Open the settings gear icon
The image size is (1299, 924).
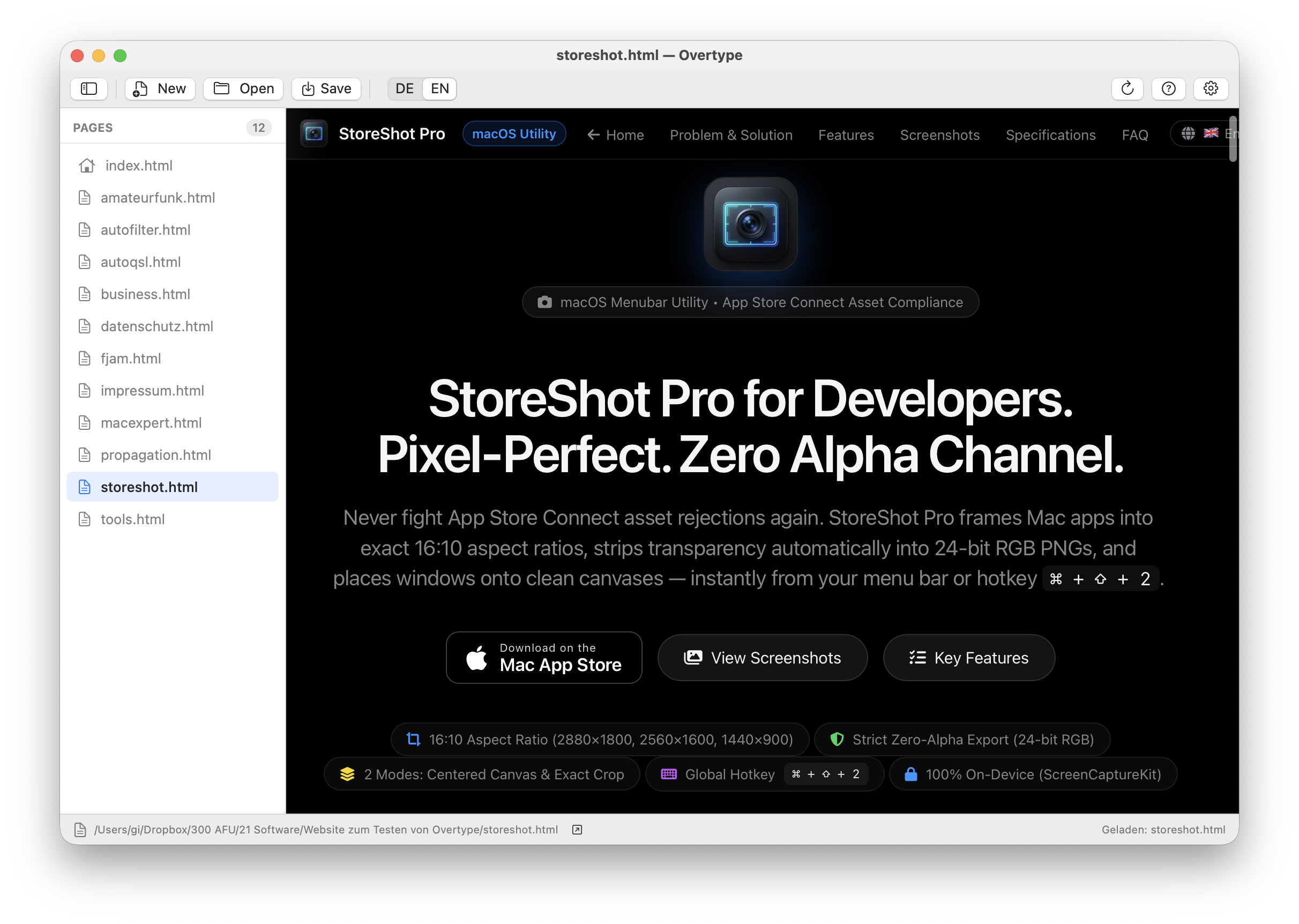(x=1210, y=89)
